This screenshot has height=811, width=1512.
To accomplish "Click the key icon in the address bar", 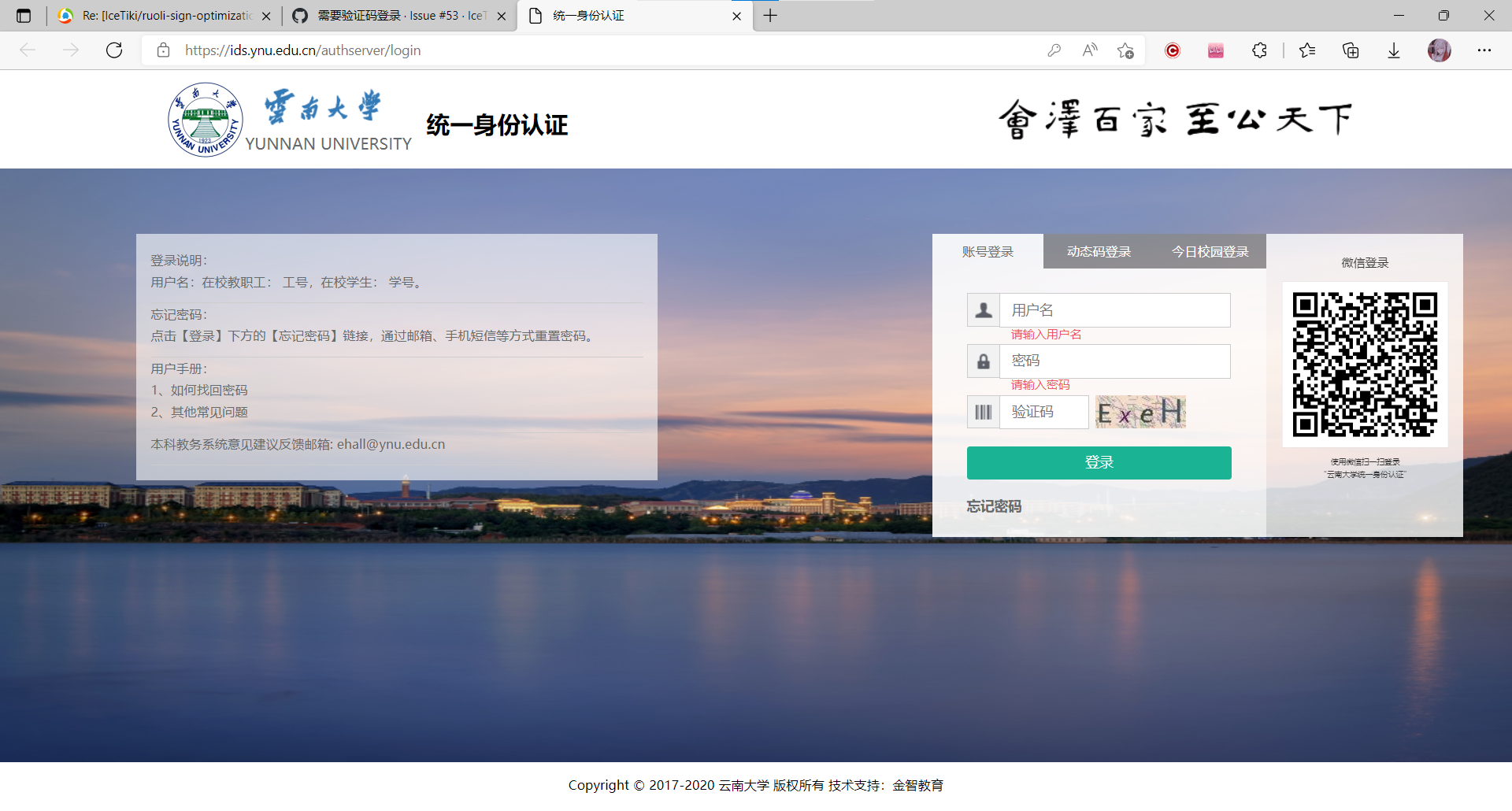I will (1054, 50).
